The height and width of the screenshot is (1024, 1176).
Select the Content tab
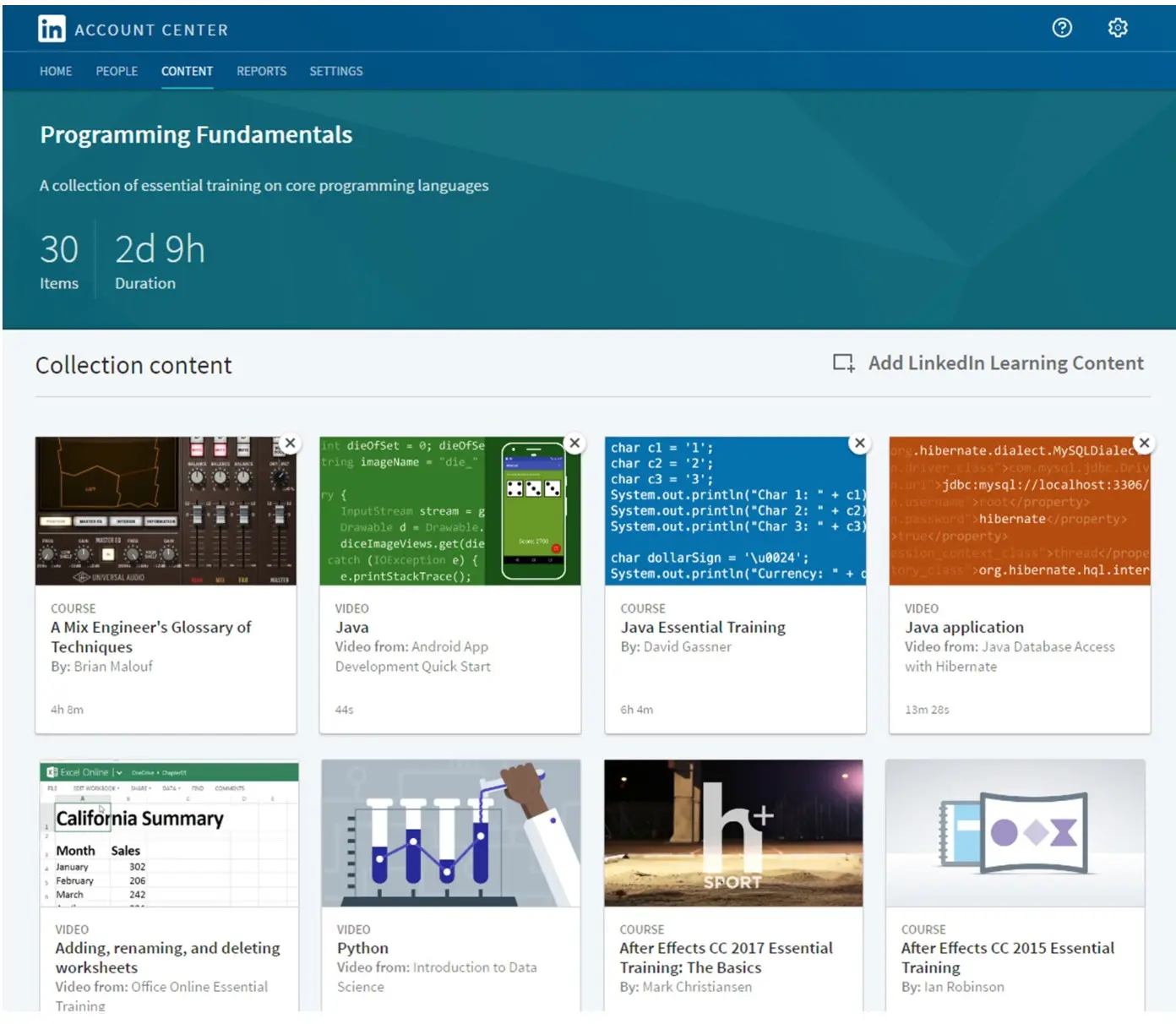click(187, 71)
